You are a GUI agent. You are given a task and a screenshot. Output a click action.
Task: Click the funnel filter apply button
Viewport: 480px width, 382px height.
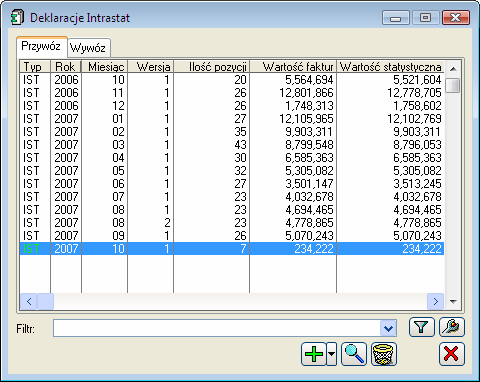[422, 327]
